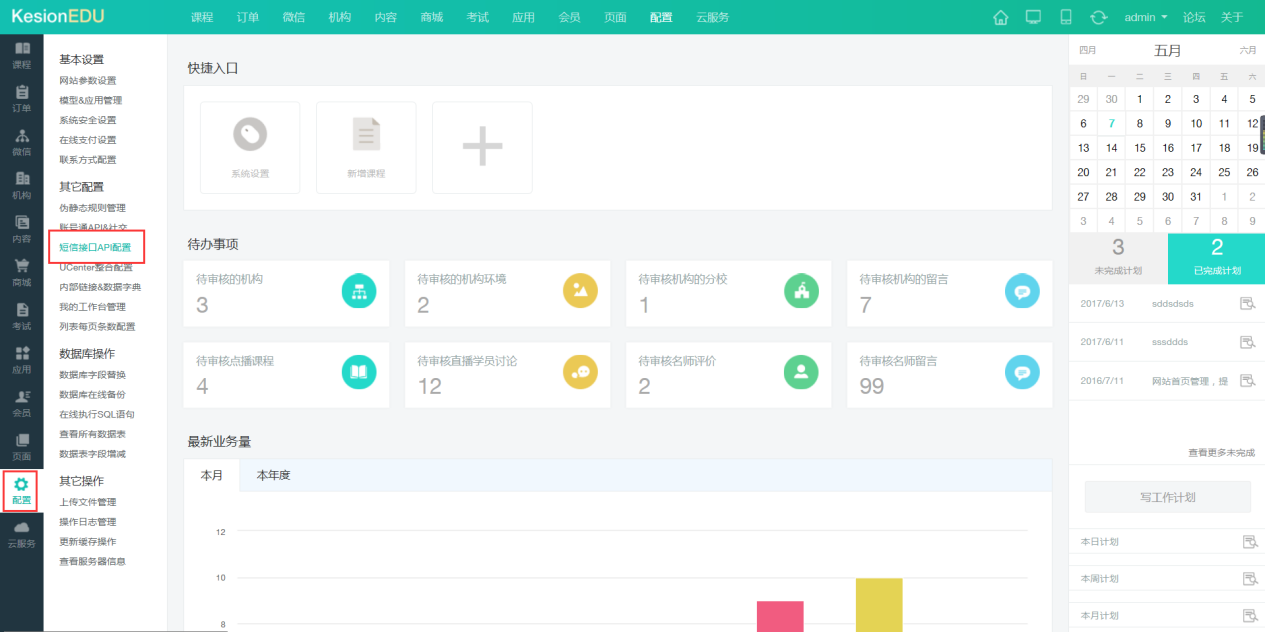Select the 商城 cart icon in sidebar
1265x632 pixels.
[21, 272]
